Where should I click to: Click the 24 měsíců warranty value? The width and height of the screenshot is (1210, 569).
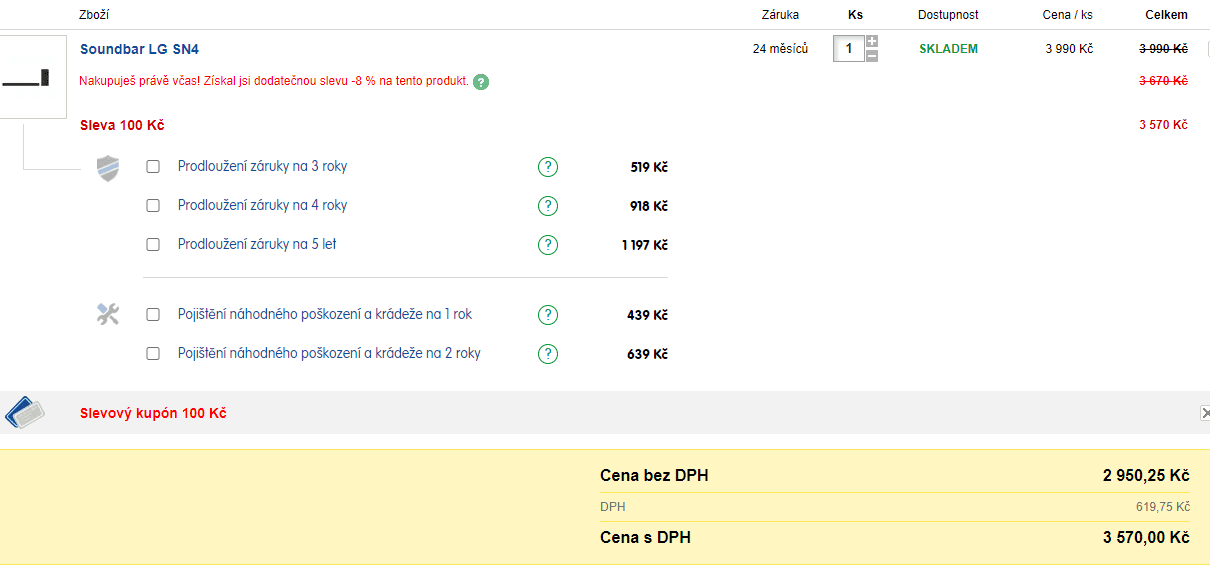coord(781,49)
